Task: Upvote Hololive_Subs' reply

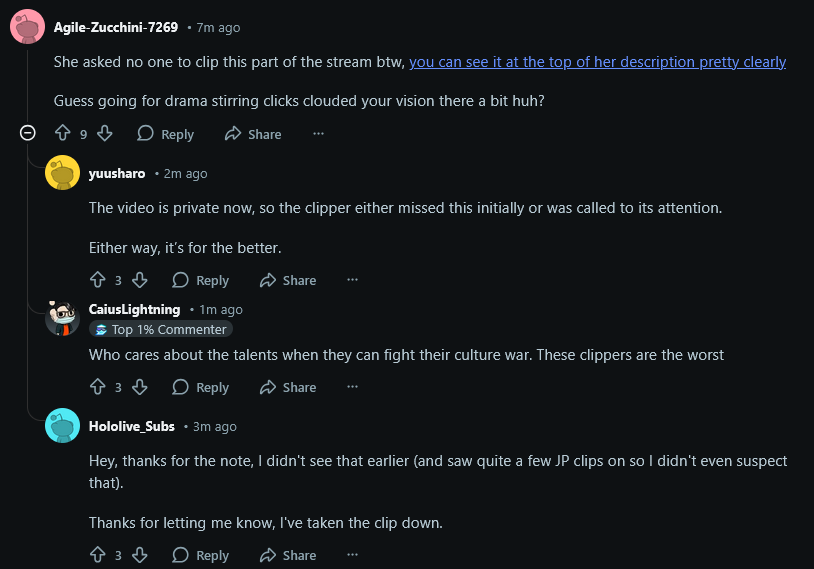Action: [x=98, y=555]
